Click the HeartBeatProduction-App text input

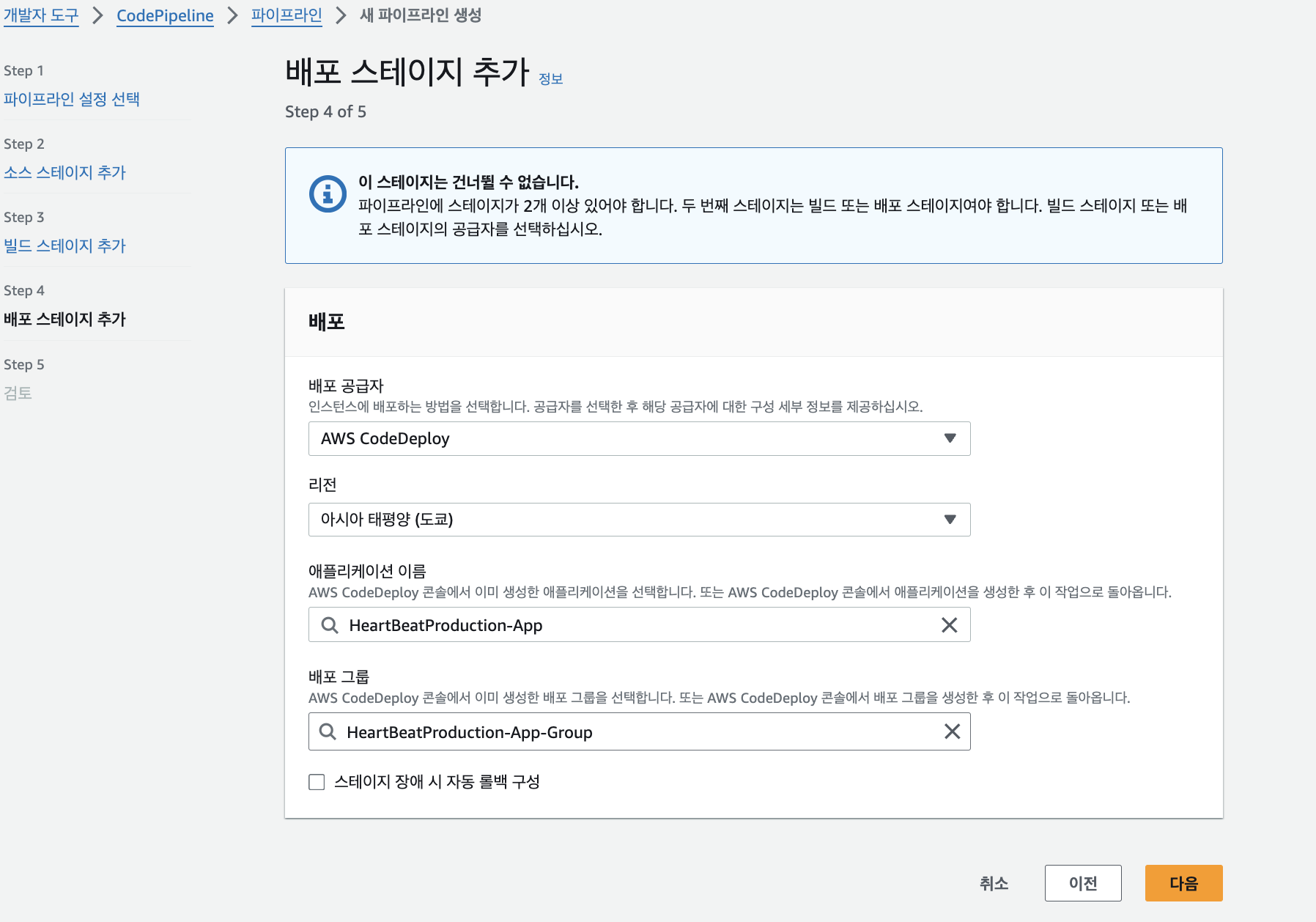pyautogui.click(x=639, y=625)
